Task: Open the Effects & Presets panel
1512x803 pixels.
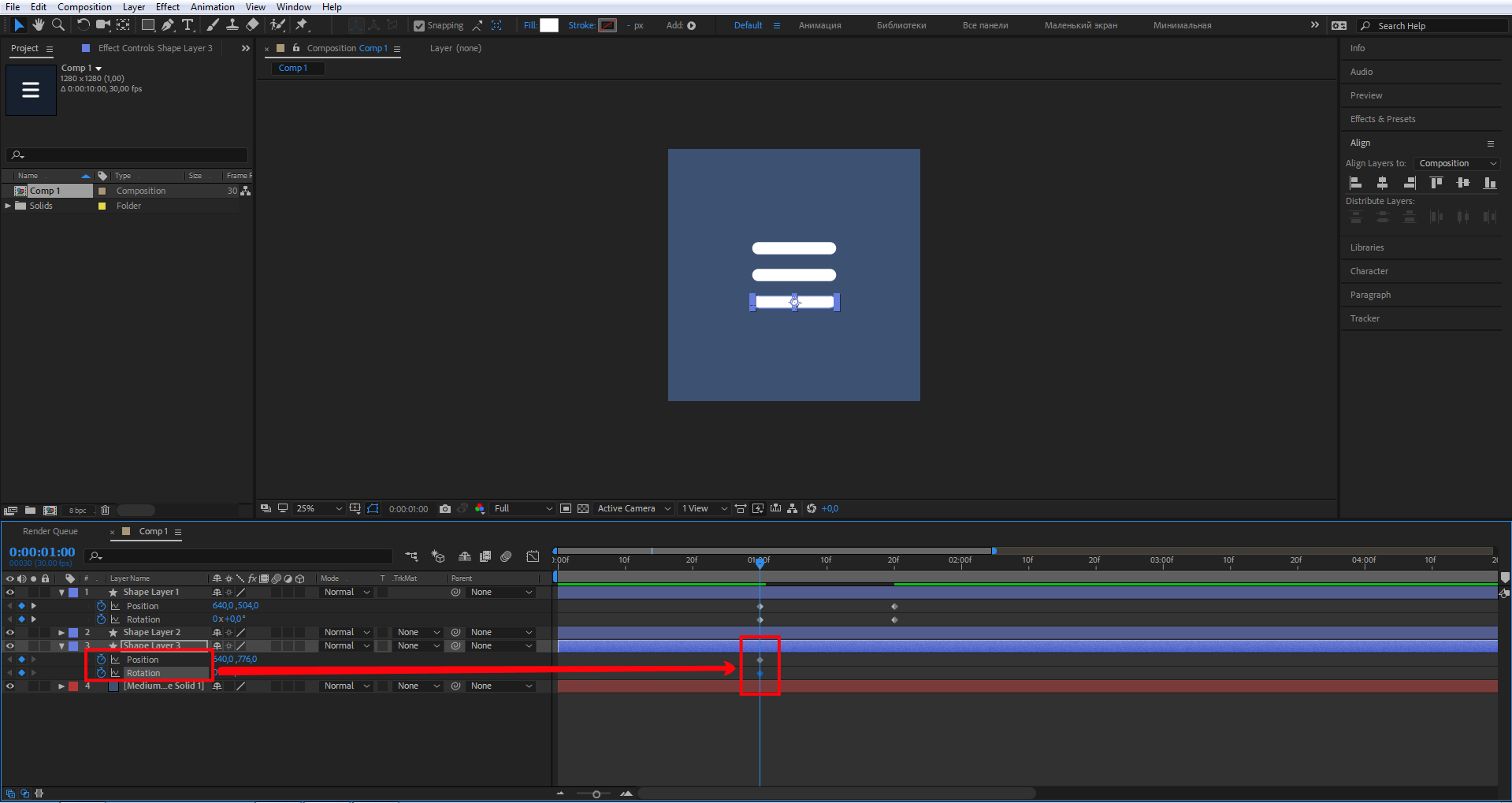Action: click(x=1383, y=119)
